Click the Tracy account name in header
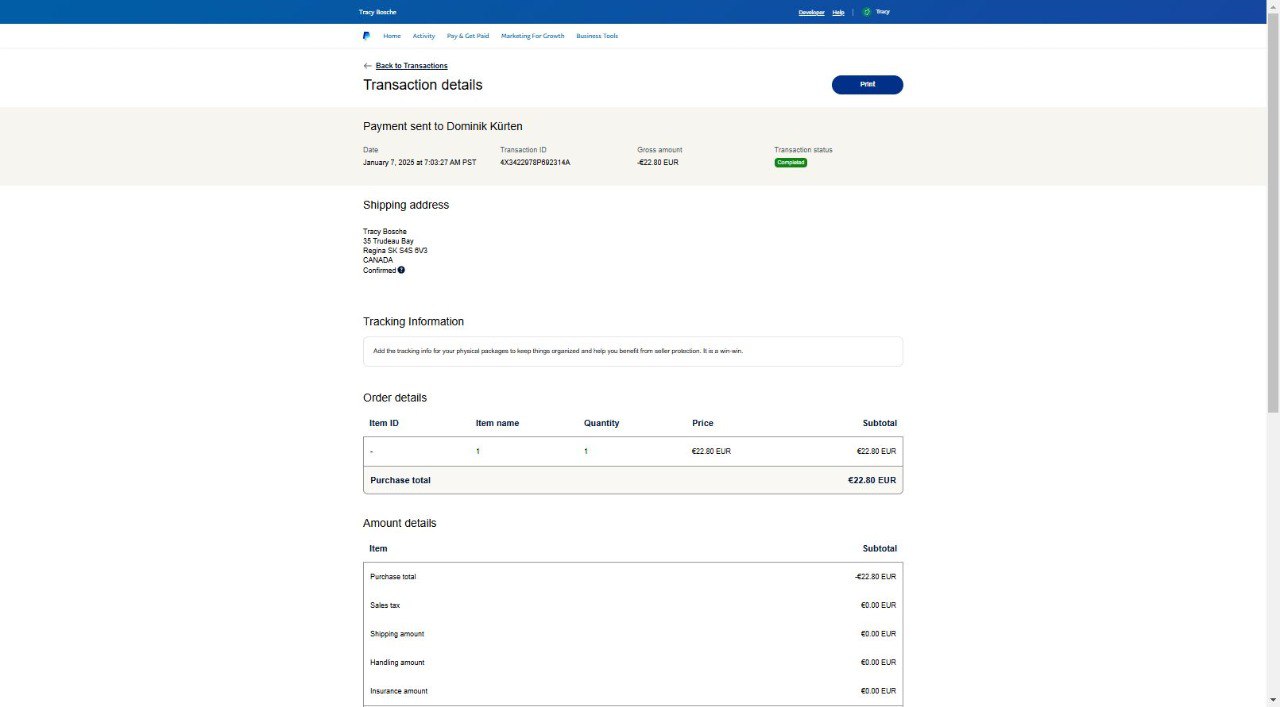Screen dimensions: 1280x707 tap(882, 12)
